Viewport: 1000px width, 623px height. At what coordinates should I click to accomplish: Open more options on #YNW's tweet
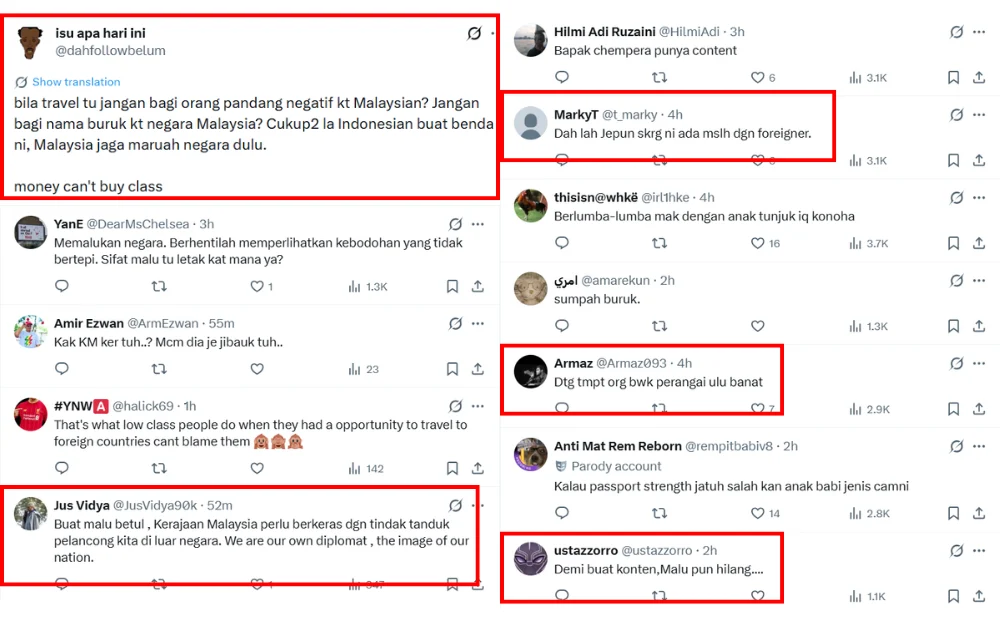point(478,406)
